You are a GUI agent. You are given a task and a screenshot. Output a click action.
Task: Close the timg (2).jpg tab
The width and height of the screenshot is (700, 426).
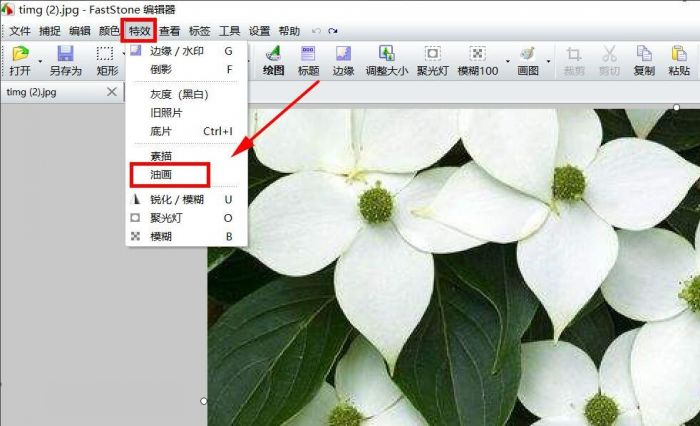[112, 92]
